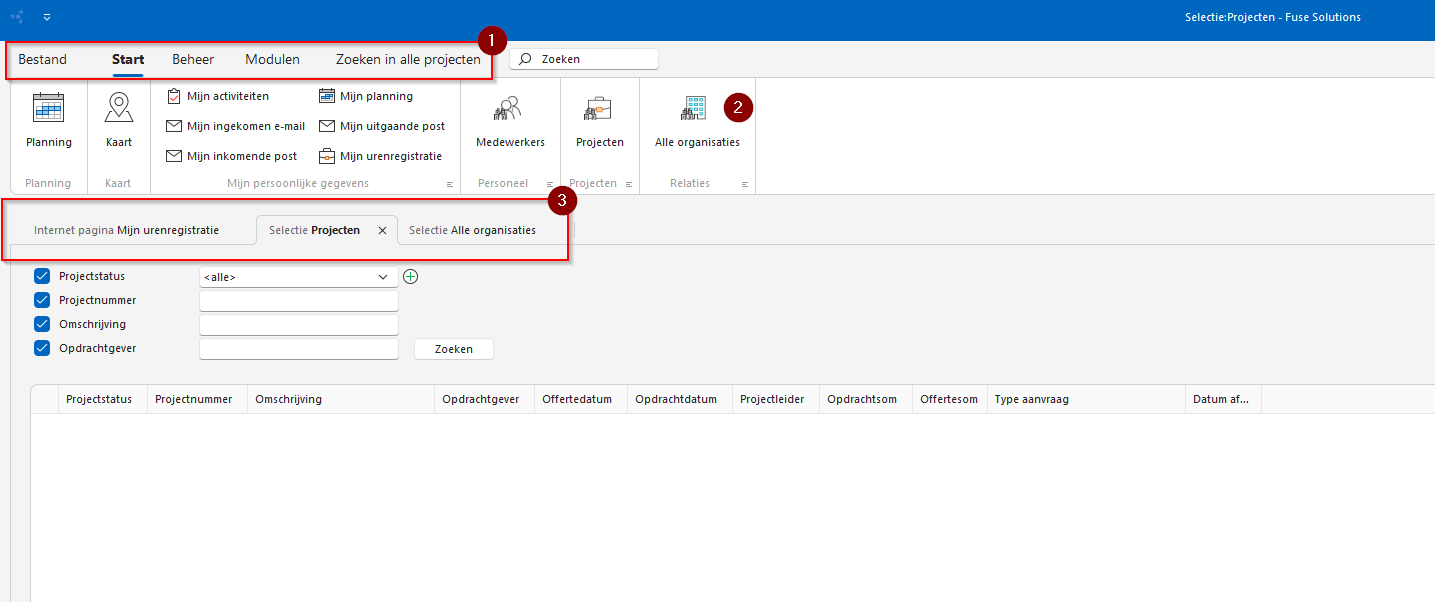Click the Zoeken search box in ribbon bar

(584, 59)
